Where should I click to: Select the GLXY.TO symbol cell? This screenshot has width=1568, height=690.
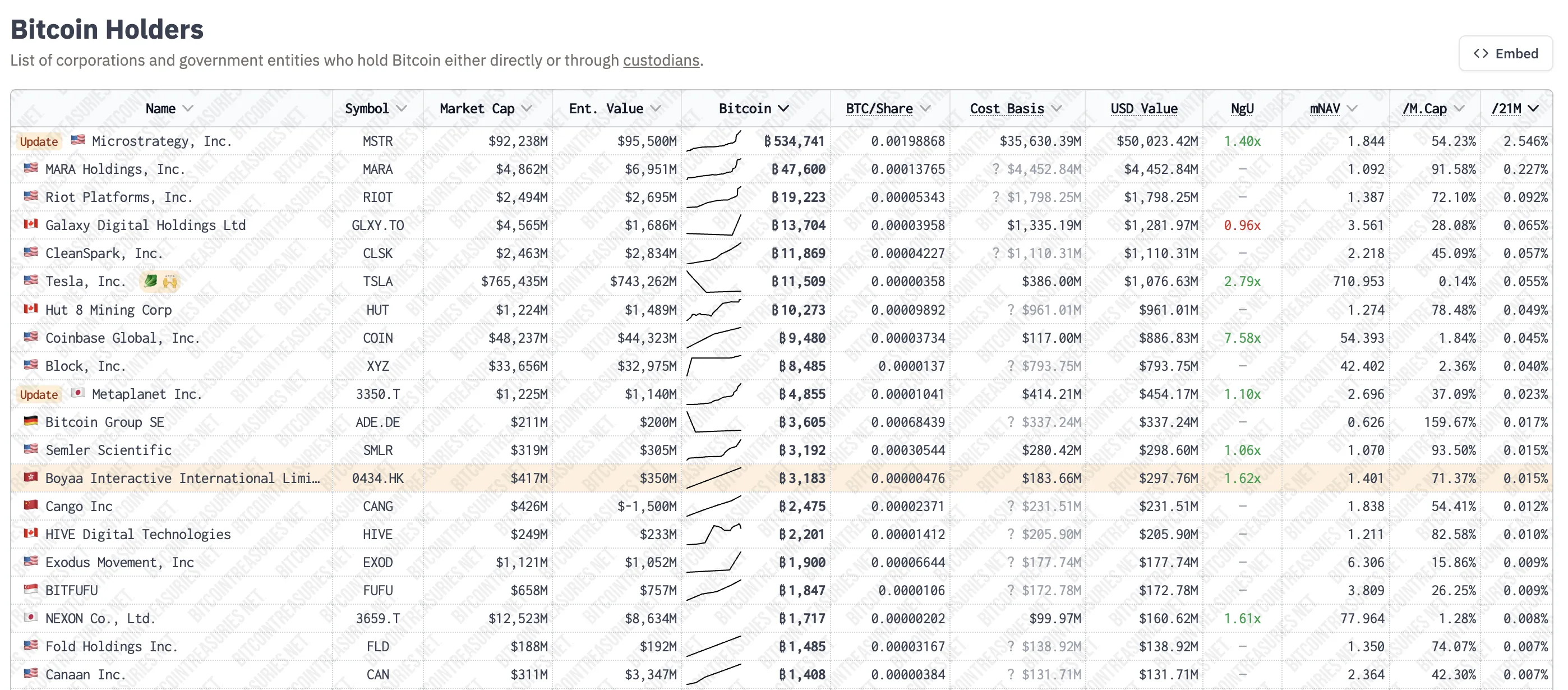377,226
